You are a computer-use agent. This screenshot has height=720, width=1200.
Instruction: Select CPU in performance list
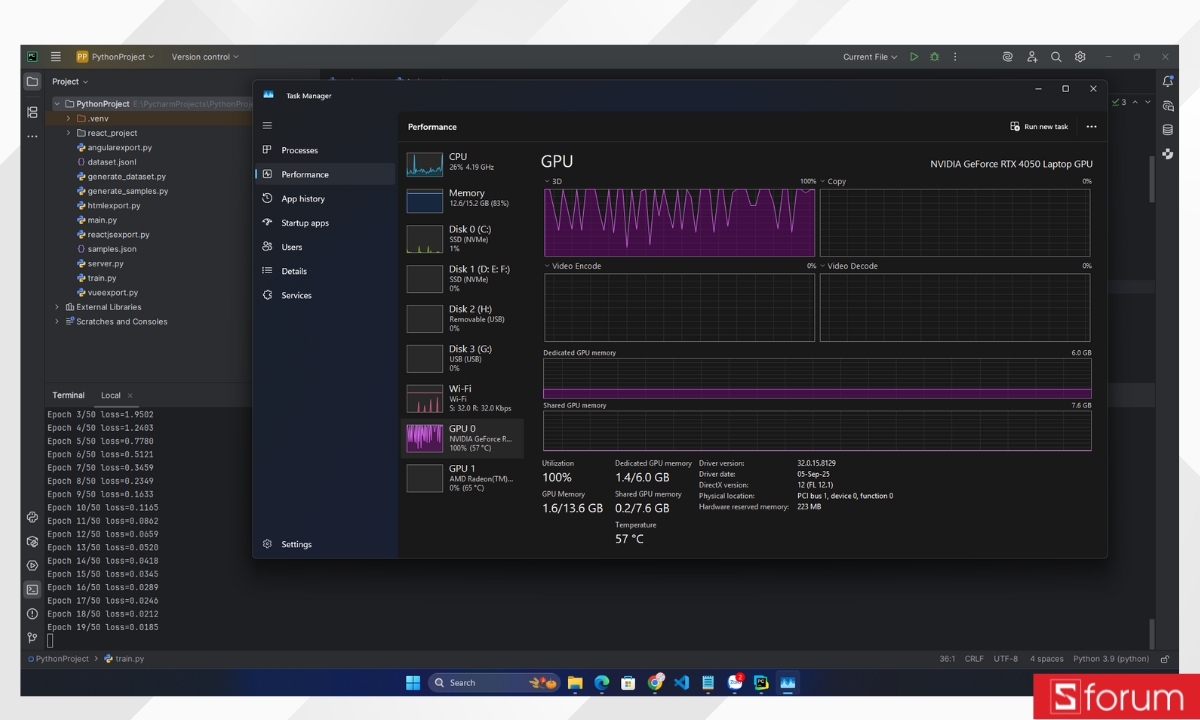[x=462, y=164]
